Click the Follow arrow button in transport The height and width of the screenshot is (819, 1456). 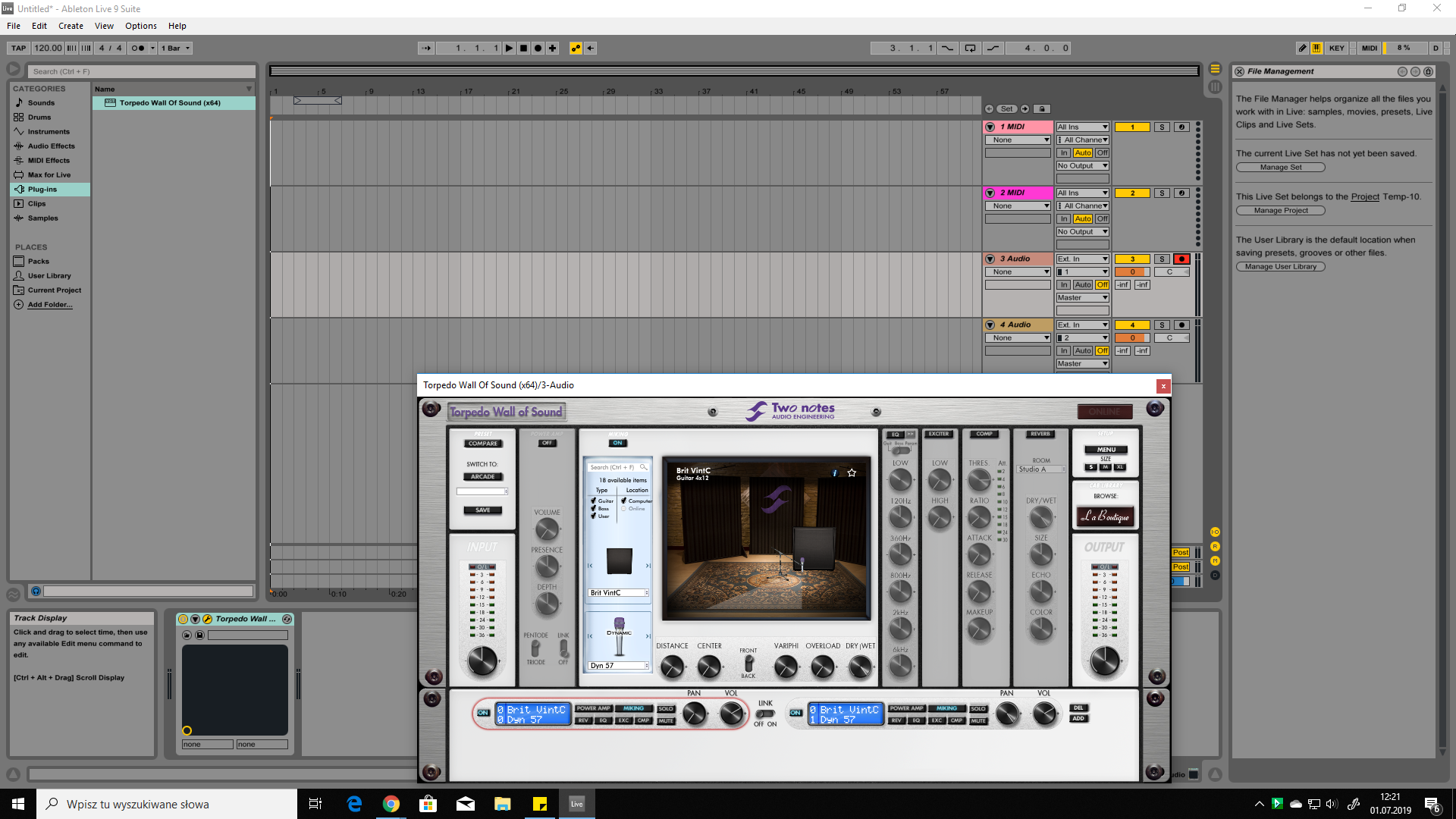[x=426, y=48]
